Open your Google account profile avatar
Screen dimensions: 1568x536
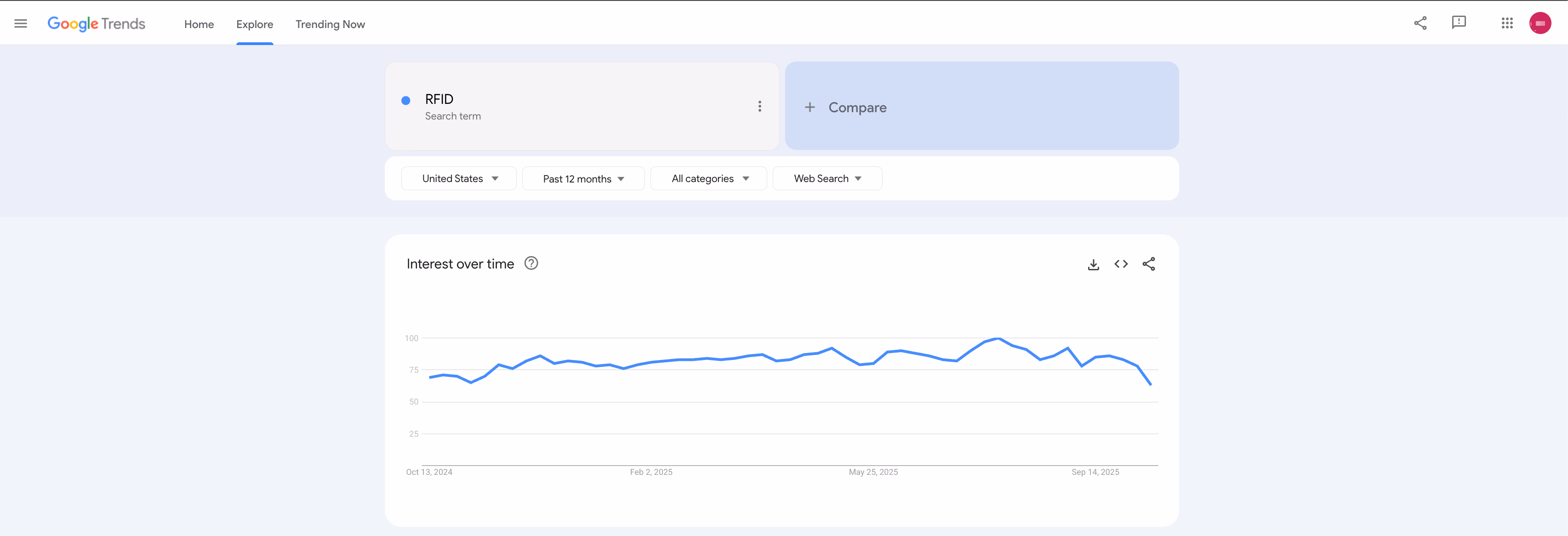click(1540, 23)
